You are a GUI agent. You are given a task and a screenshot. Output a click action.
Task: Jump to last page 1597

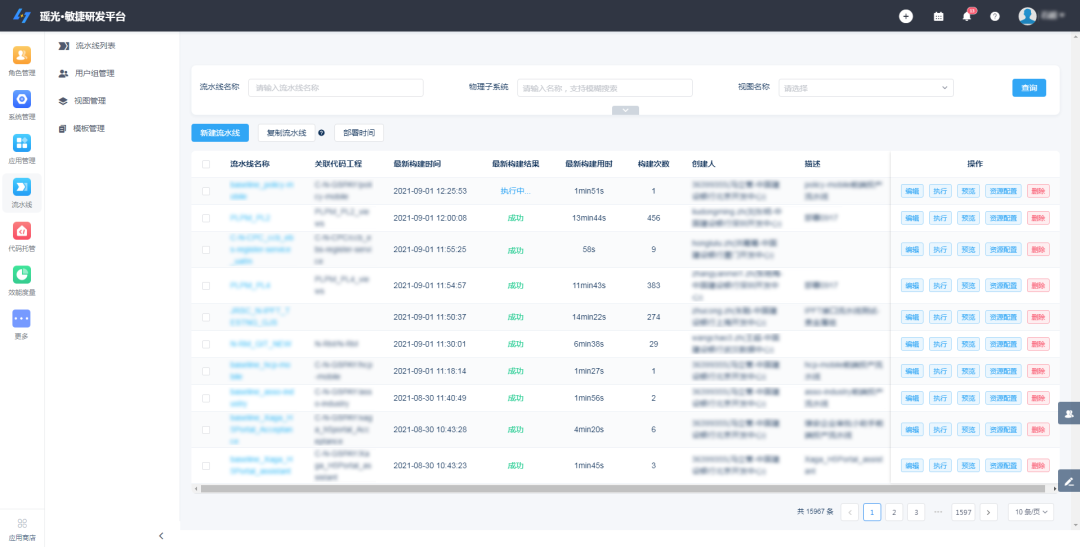pos(964,512)
